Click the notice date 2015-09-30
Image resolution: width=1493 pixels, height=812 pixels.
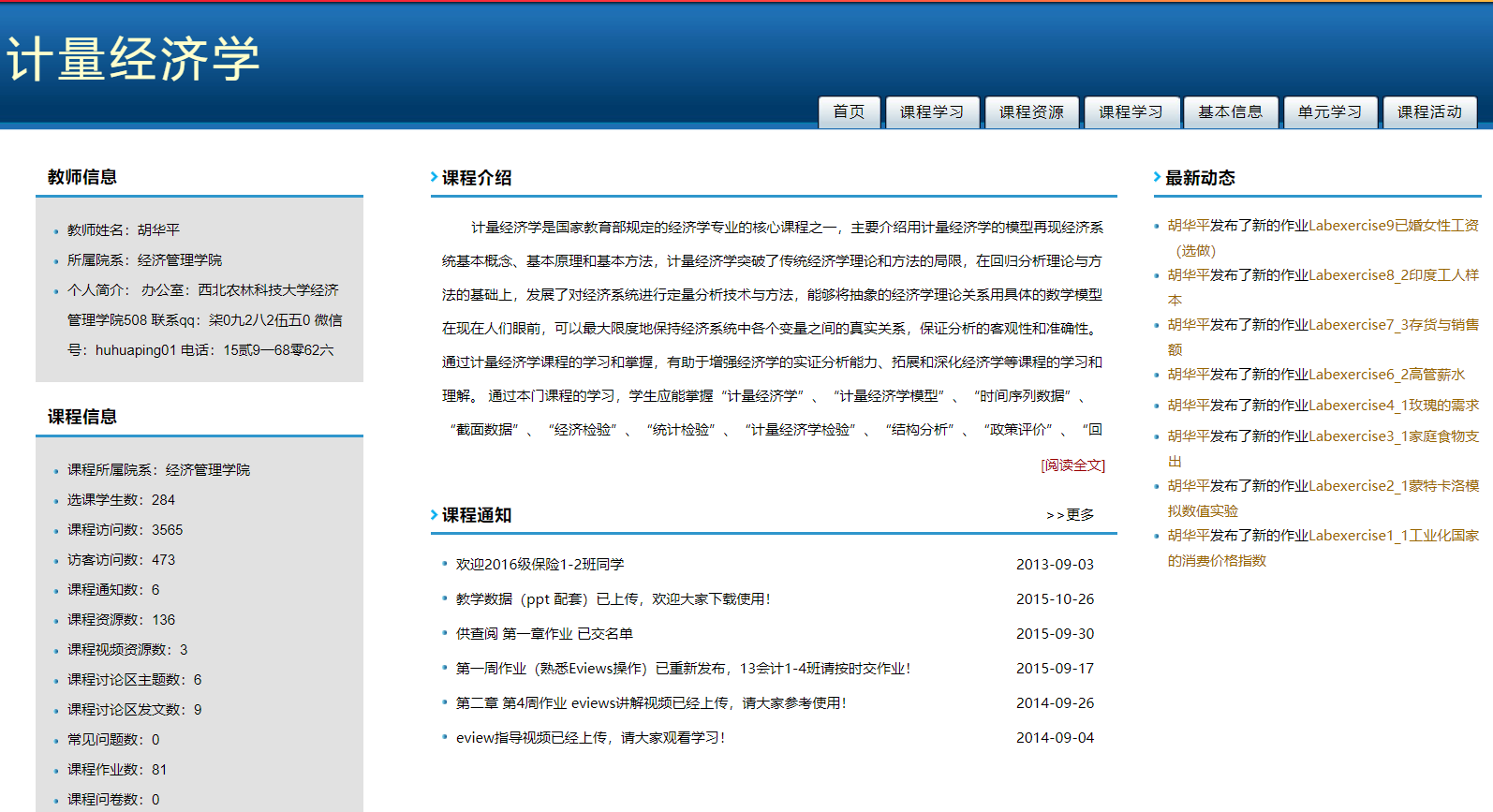1055,634
